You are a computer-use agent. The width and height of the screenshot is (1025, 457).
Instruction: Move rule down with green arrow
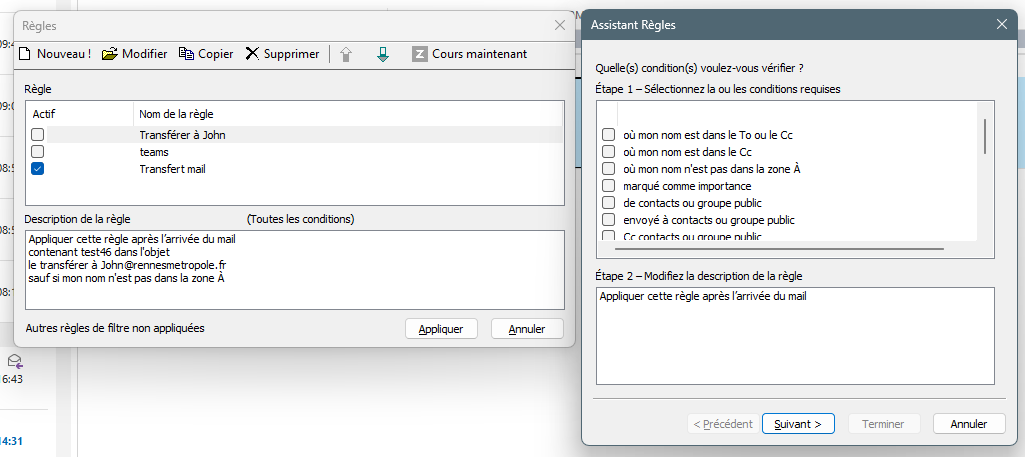click(x=382, y=54)
